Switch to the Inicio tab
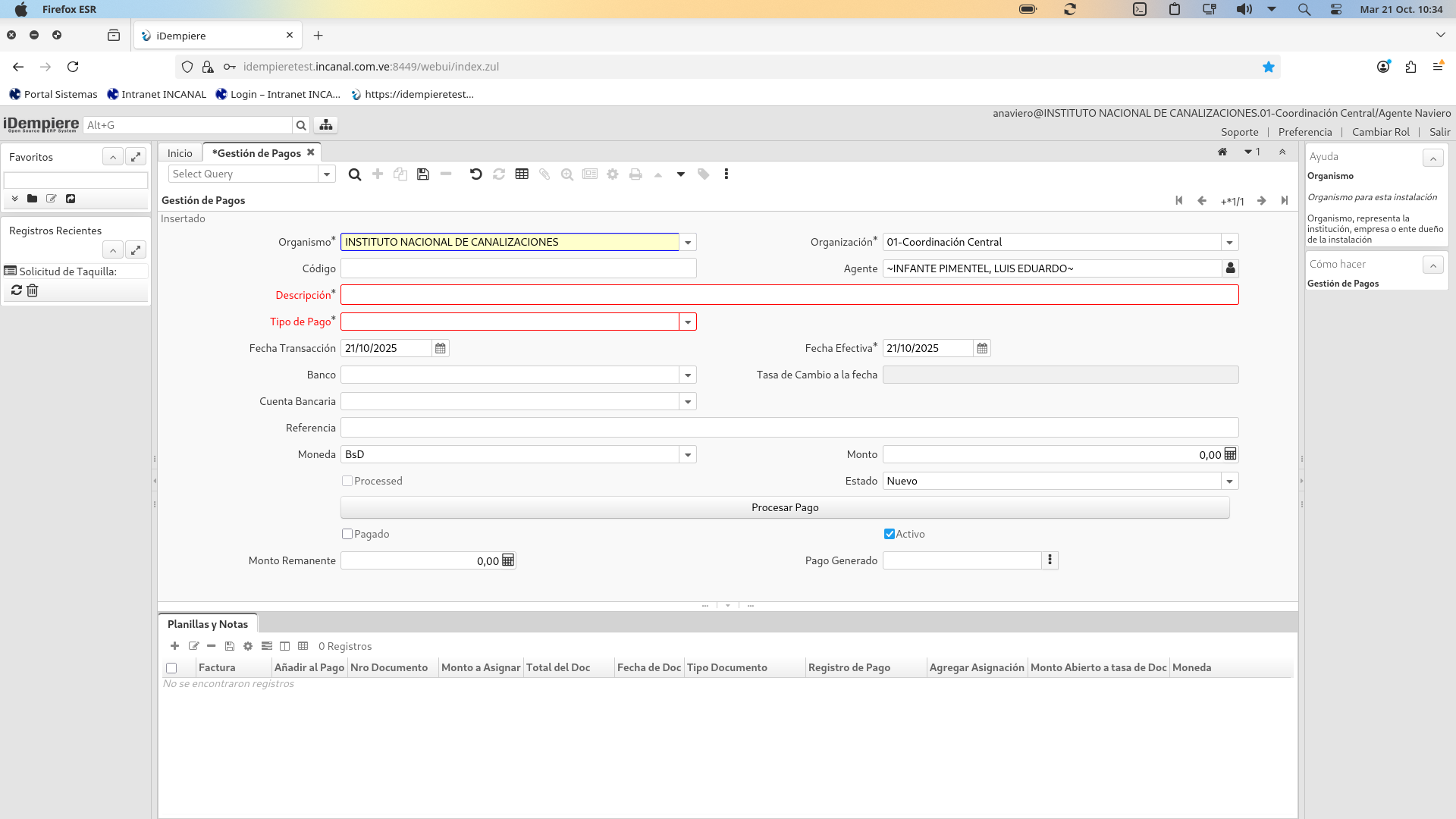1456x819 pixels. (180, 153)
